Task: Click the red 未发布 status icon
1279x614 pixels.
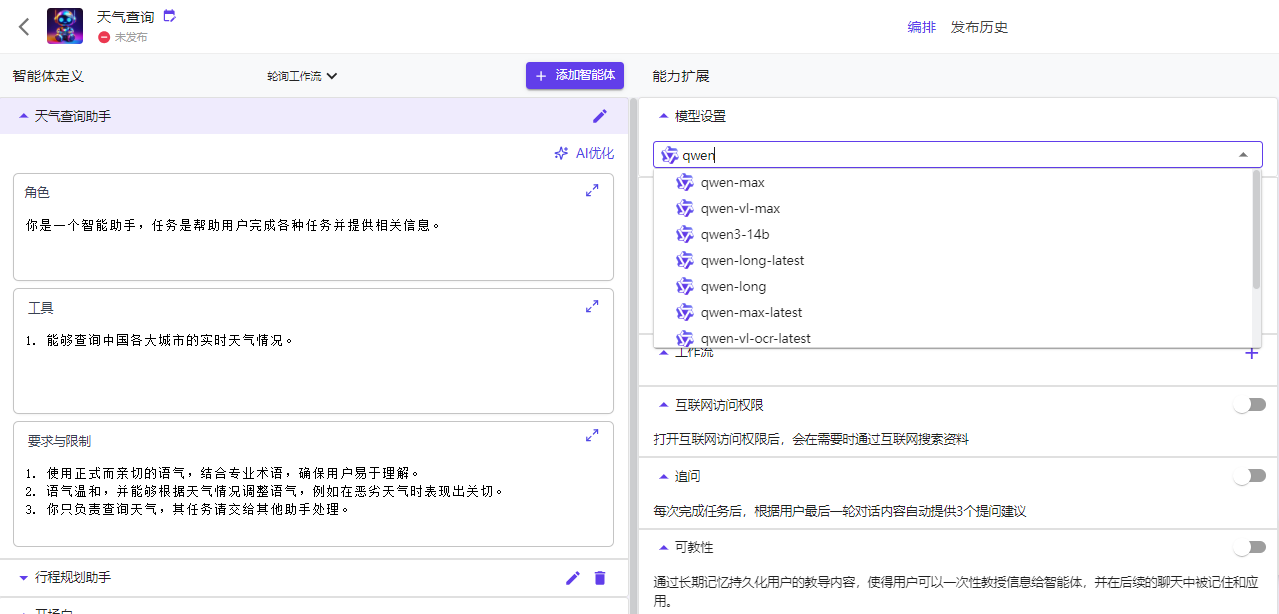Action: [x=104, y=37]
